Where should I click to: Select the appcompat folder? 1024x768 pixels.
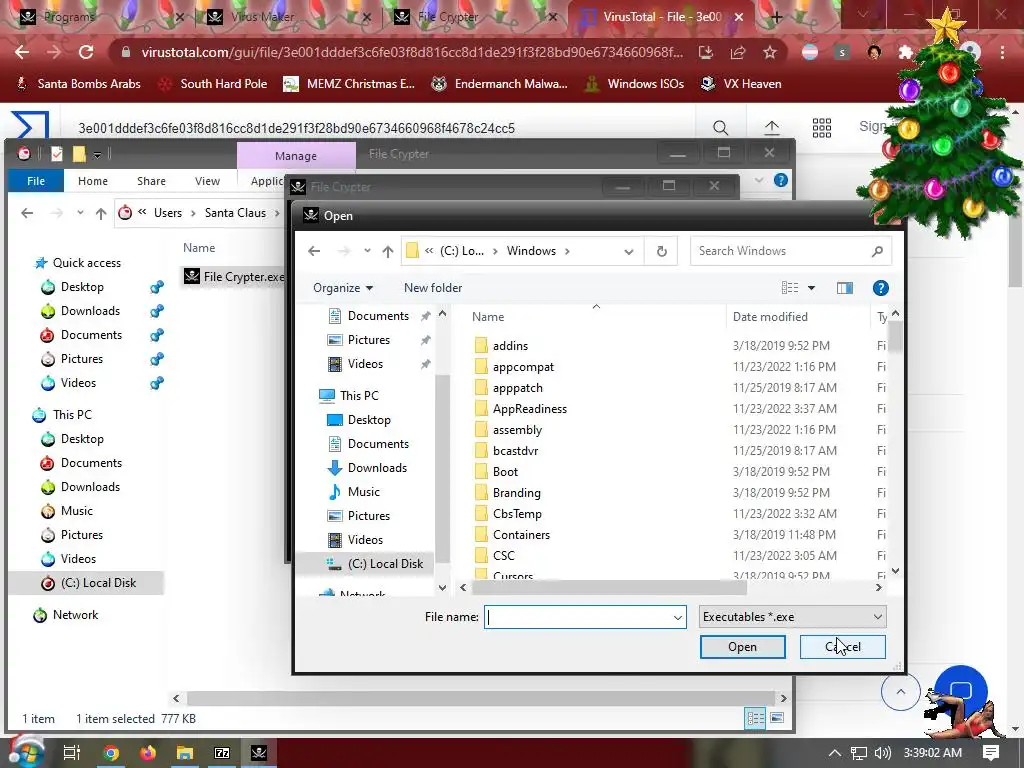523,366
